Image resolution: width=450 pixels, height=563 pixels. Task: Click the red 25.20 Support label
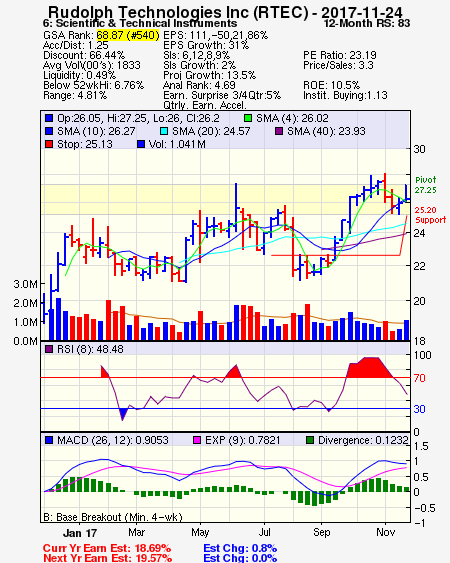coord(430,215)
